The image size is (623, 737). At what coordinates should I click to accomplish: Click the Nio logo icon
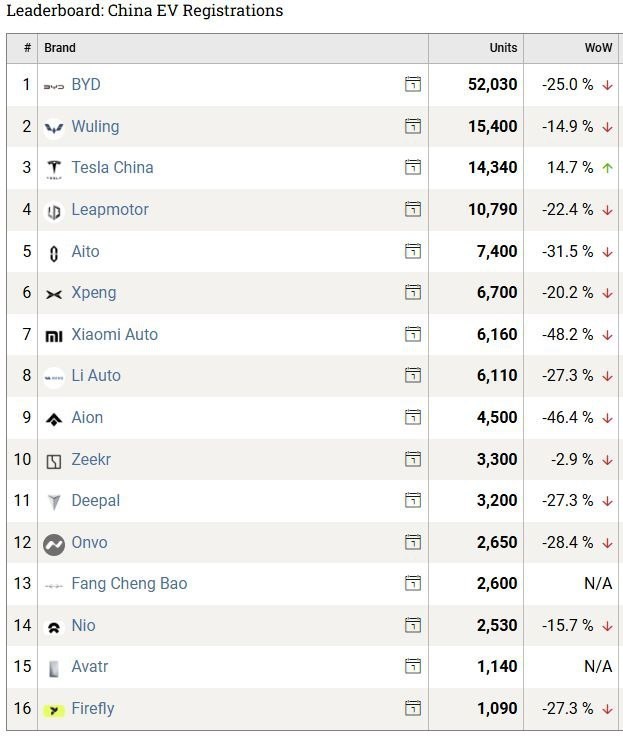[x=54, y=627]
